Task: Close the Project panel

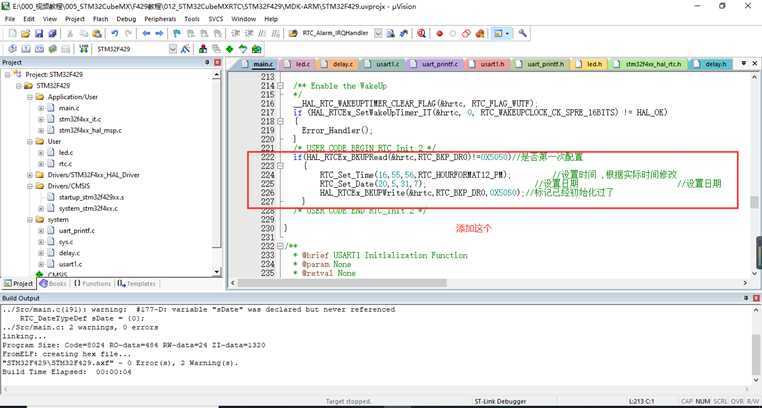Action: [217, 63]
